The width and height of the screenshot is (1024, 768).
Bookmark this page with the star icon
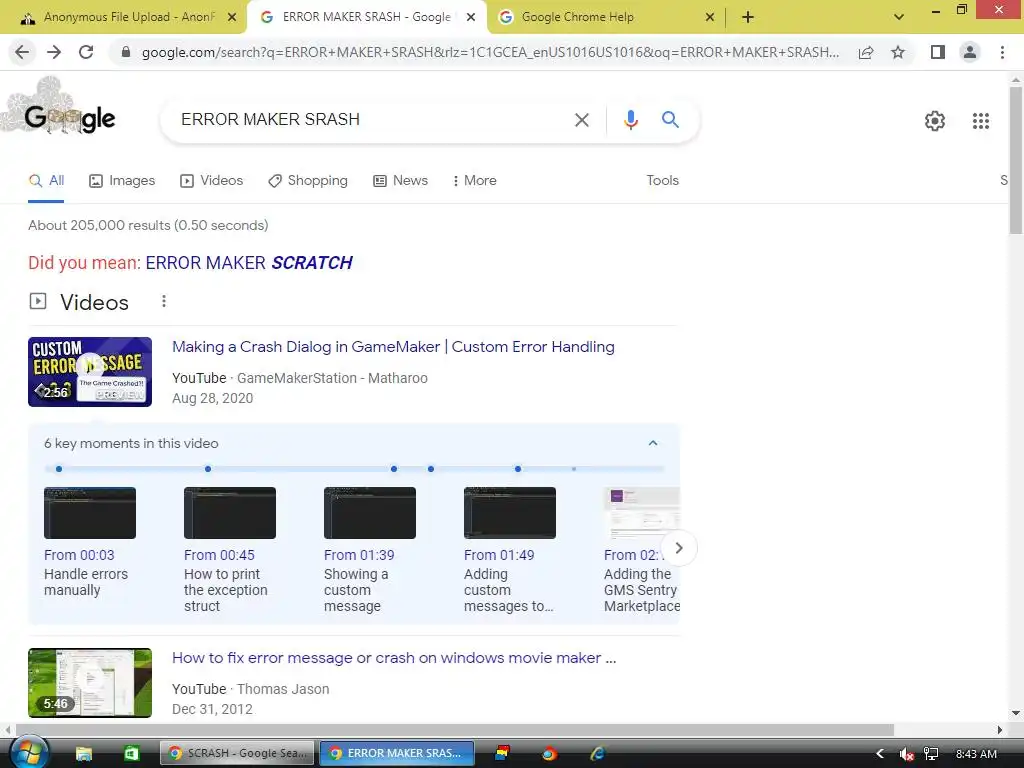pos(898,52)
